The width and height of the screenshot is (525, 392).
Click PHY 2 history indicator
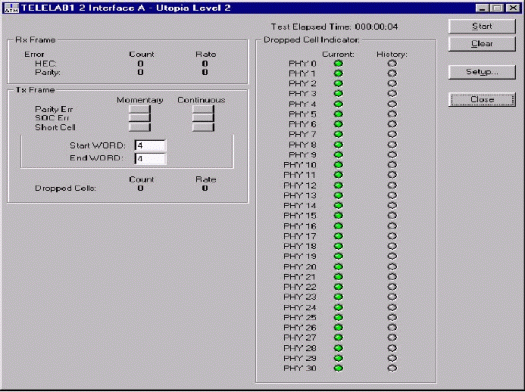pyautogui.click(x=392, y=83)
